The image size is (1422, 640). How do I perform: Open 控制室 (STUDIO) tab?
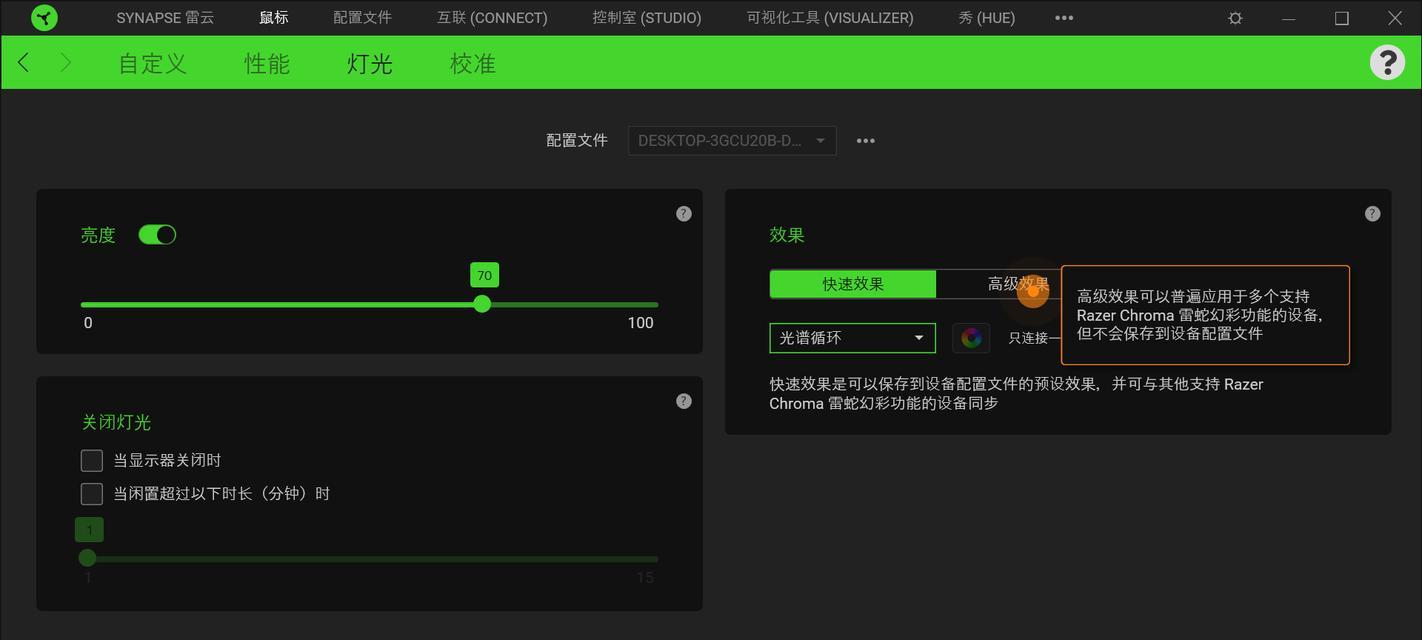[x=647, y=18]
